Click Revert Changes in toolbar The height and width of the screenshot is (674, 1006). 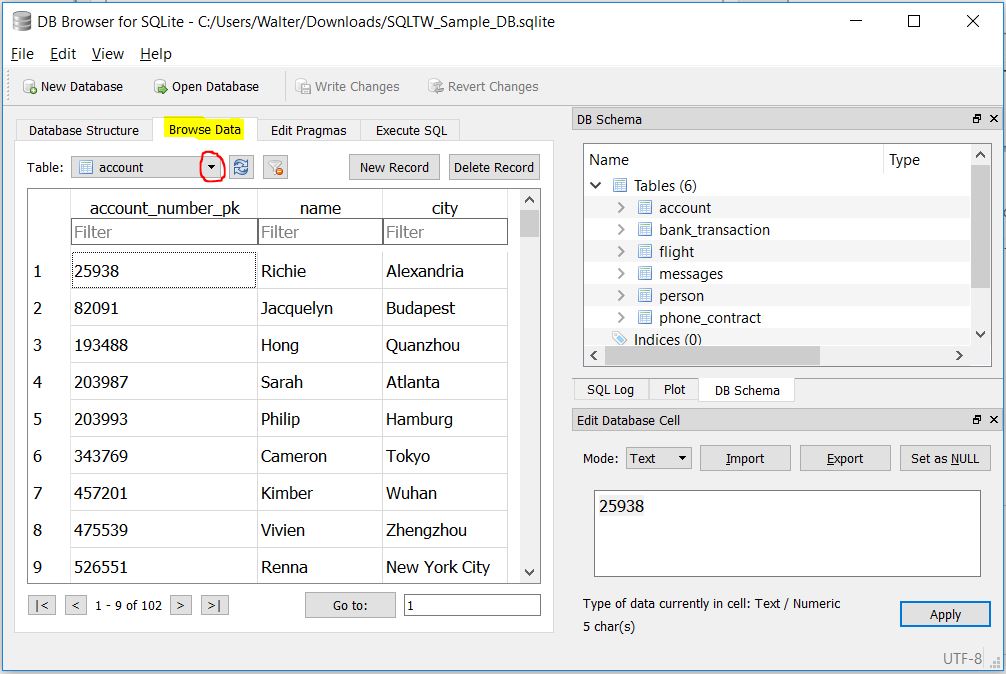(483, 87)
